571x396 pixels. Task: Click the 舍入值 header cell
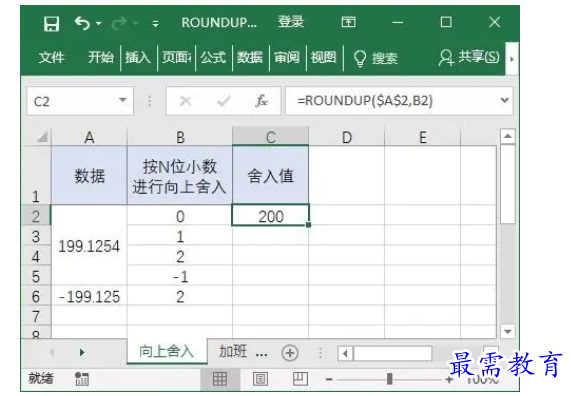click(x=271, y=175)
